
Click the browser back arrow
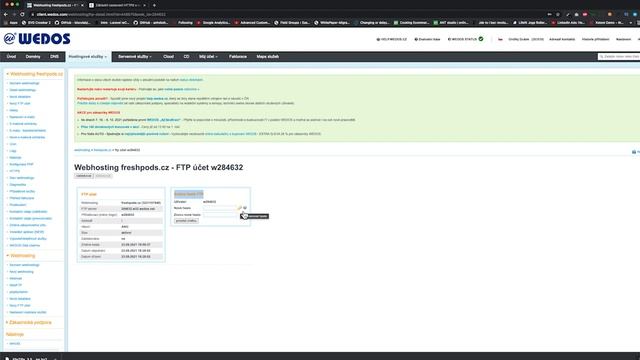coord(6,14)
